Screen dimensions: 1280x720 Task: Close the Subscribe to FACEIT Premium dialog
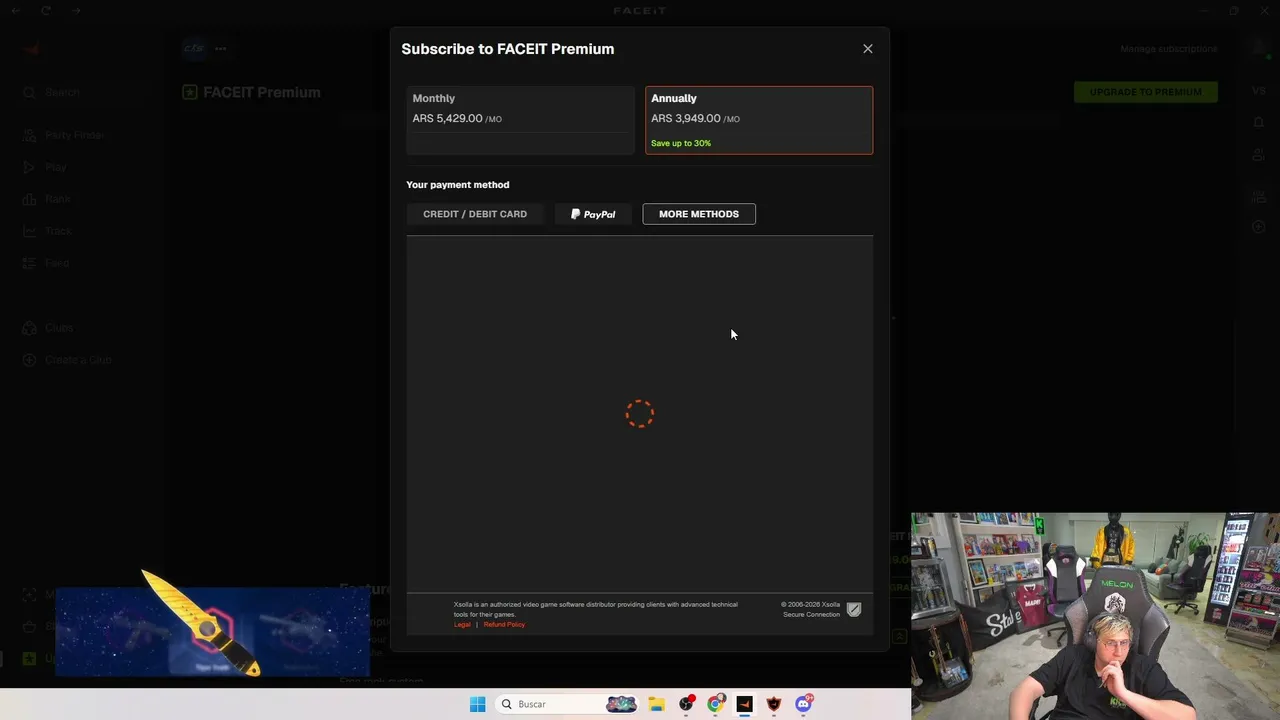[x=868, y=49]
